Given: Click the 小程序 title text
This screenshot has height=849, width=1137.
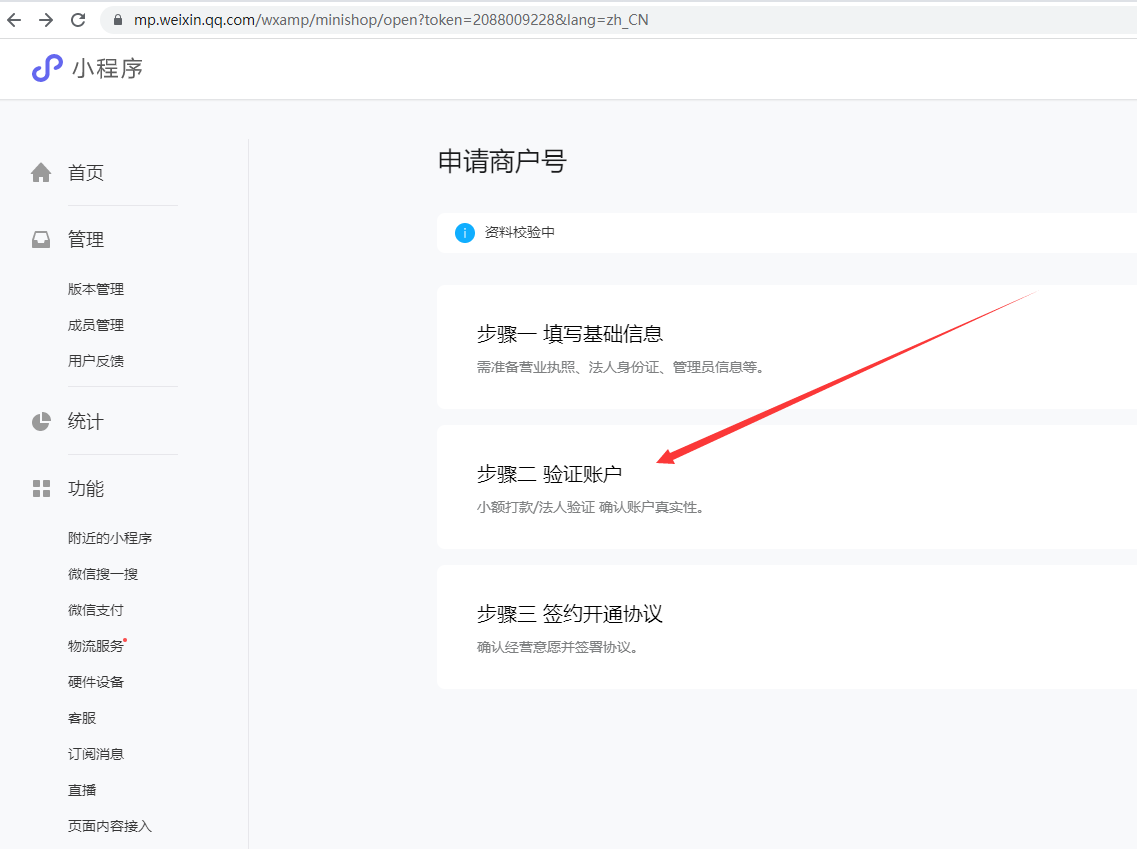Looking at the screenshot, I should (x=107, y=68).
